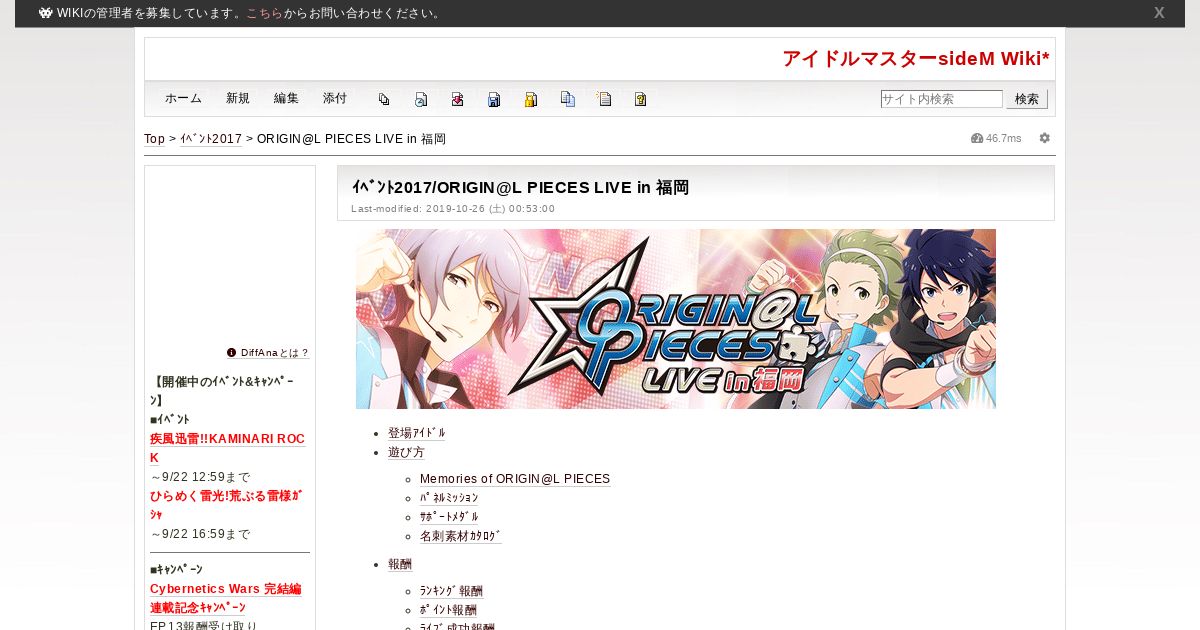Click the DiffAnaとは？ link
The height and width of the screenshot is (630, 1200).
tap(275, 353)
